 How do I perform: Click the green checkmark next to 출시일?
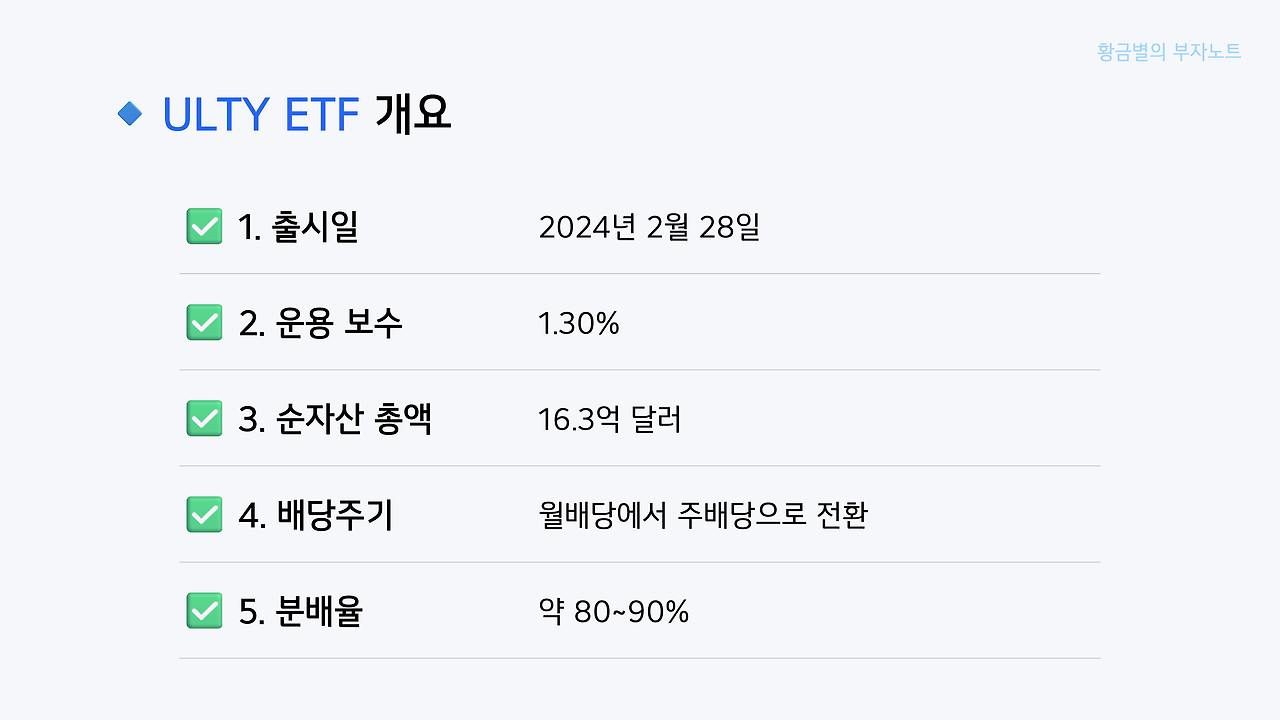pos(205,227)
